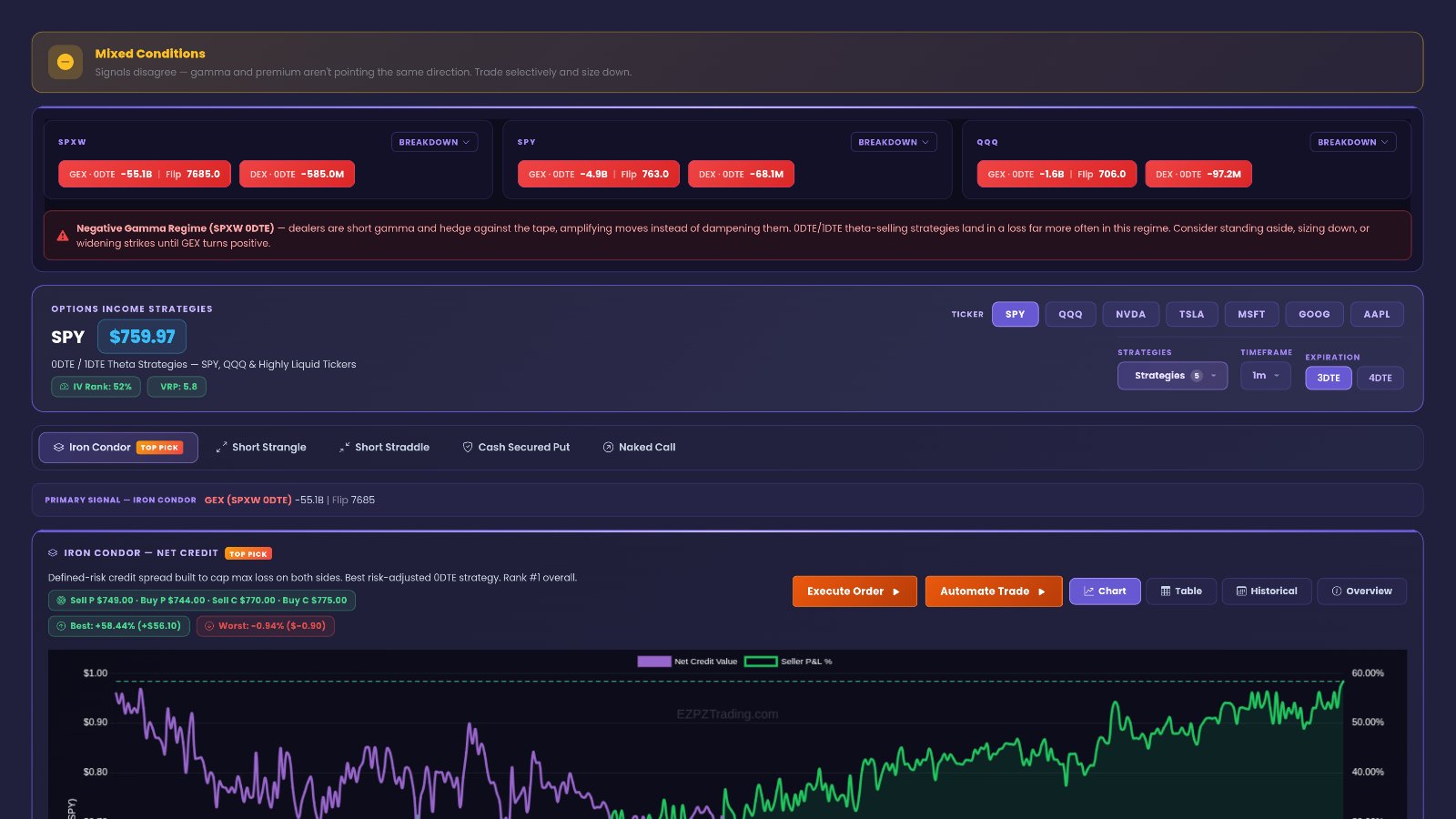Screen dimensions: 1456x819
Task: Choose the AAPL ticker chip
Action: pos(1377,314)
